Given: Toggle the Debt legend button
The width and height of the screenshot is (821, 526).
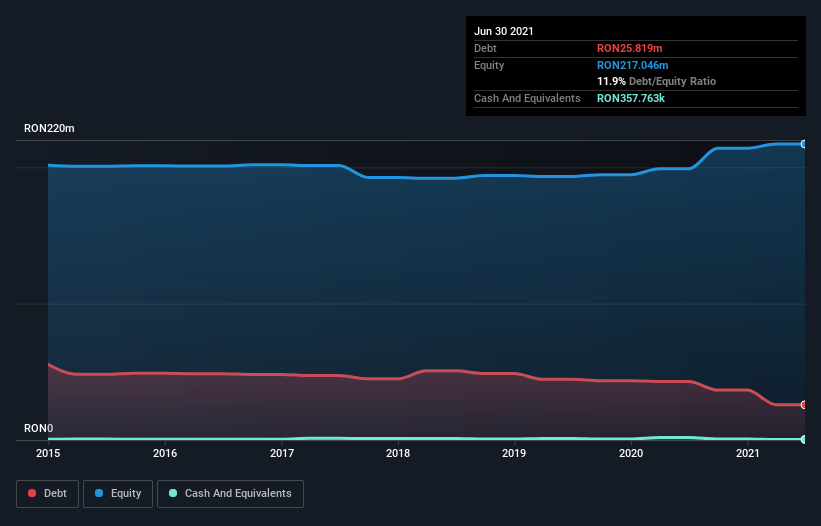Looking at the screenshot, I should [x=47, y=494].
